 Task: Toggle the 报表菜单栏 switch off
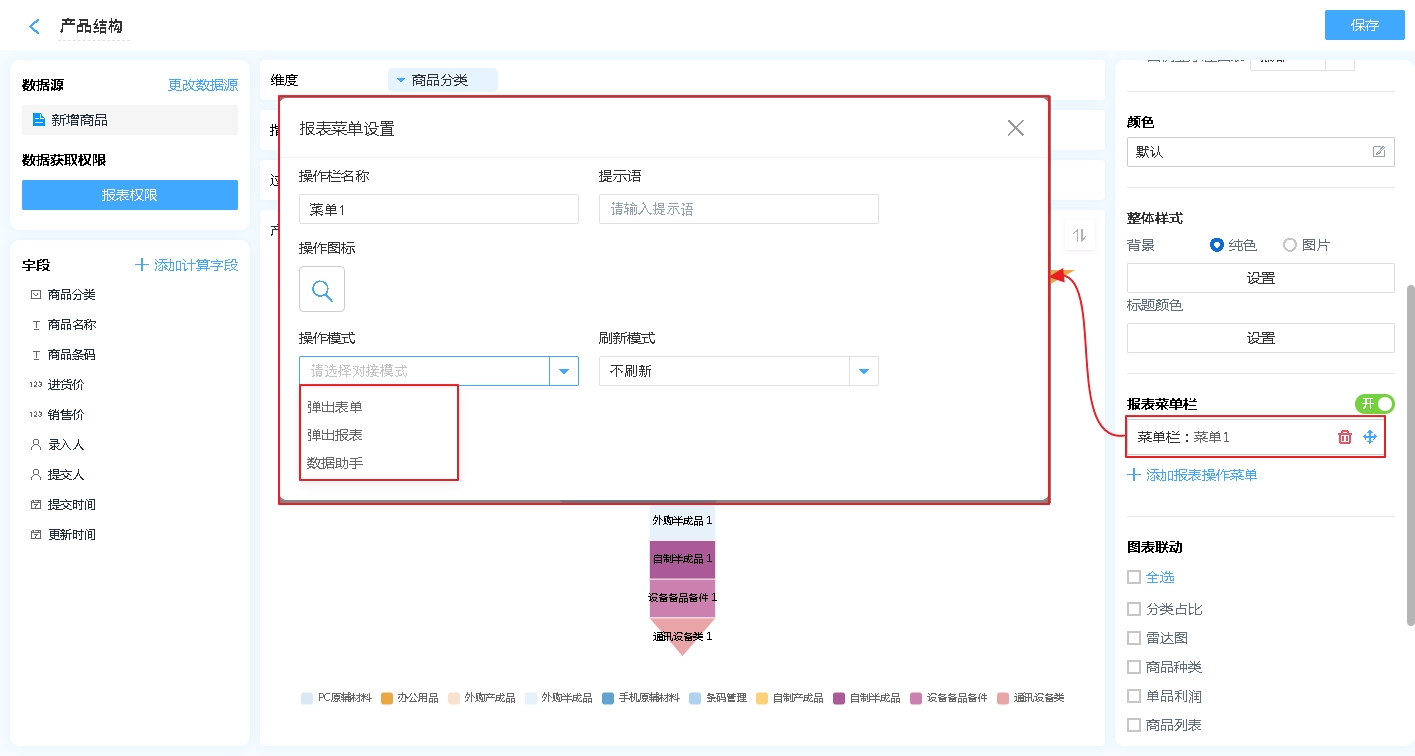1374,404
